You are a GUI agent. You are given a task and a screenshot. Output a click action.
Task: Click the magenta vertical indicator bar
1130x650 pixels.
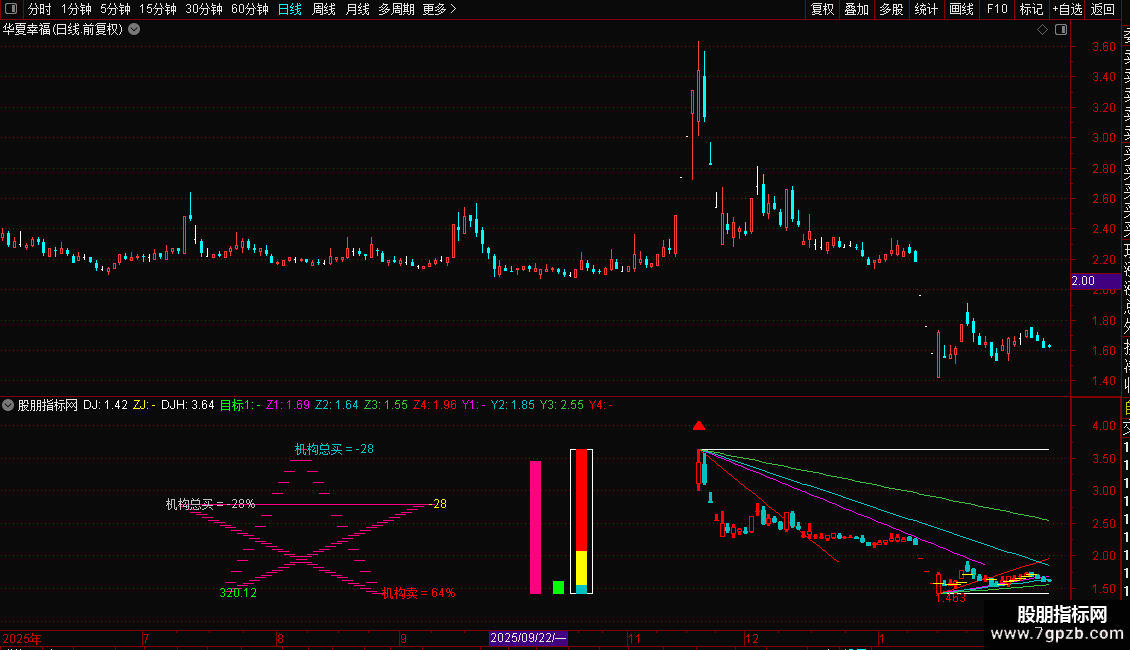click(x=535, y=527)
